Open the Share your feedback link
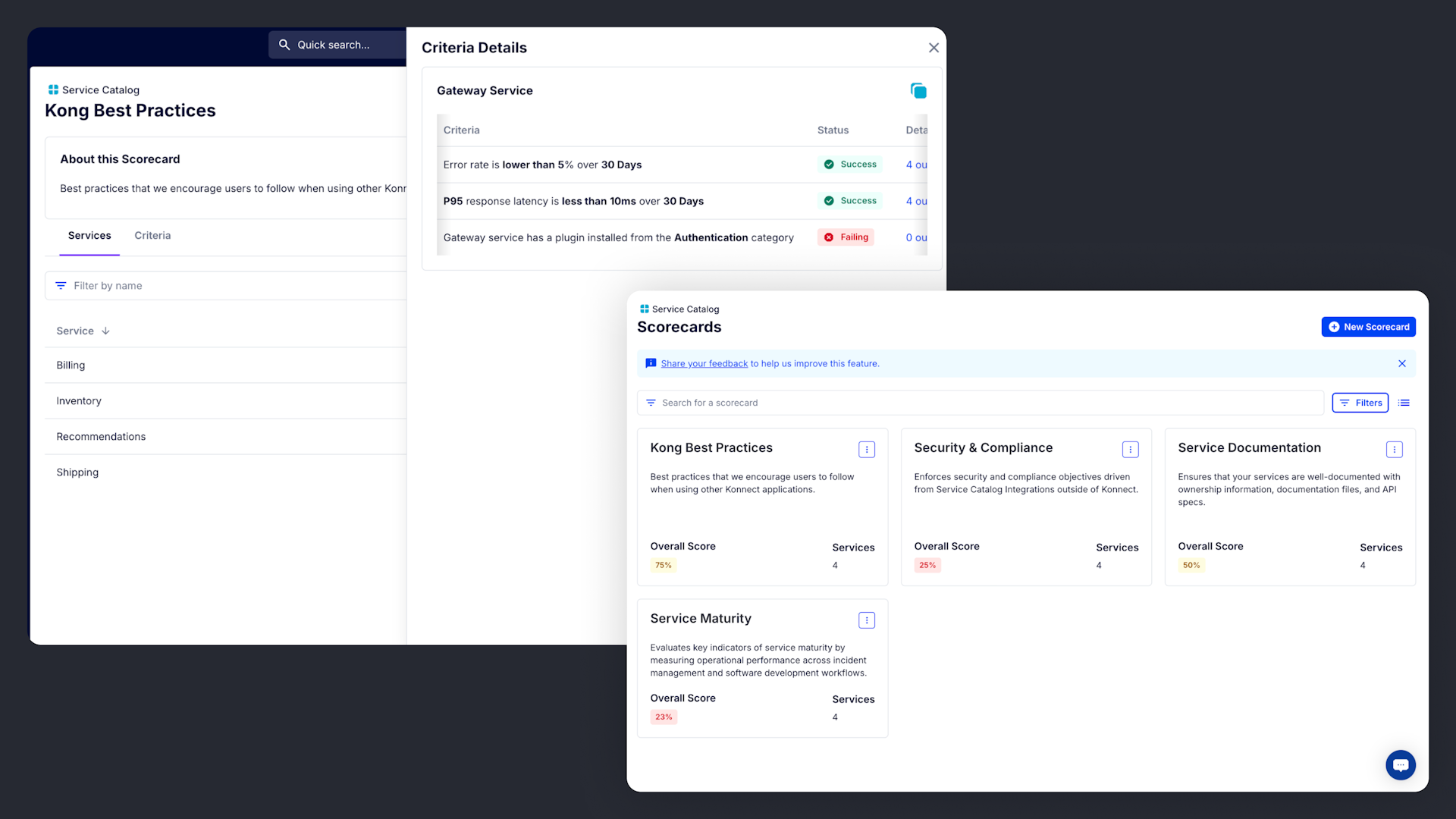1456x819 pixels. 704,363
